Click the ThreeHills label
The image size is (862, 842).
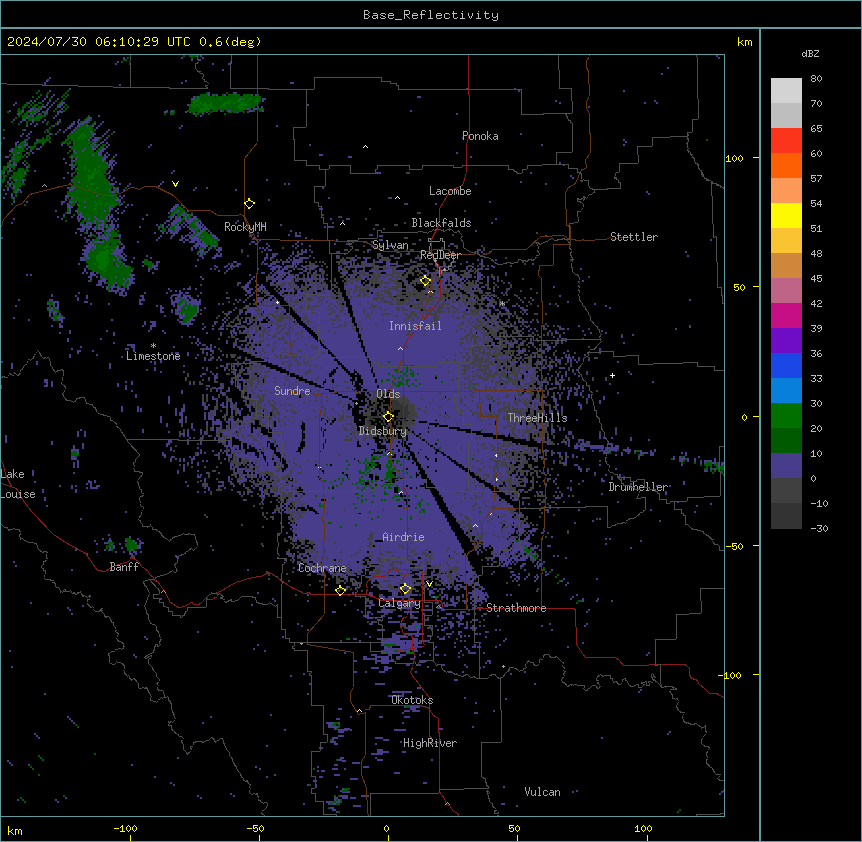click(537, 418)
